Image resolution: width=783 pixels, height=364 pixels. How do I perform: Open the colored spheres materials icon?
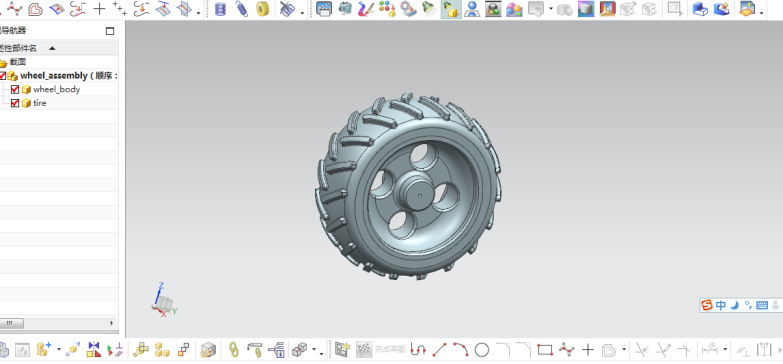point(514,8)
